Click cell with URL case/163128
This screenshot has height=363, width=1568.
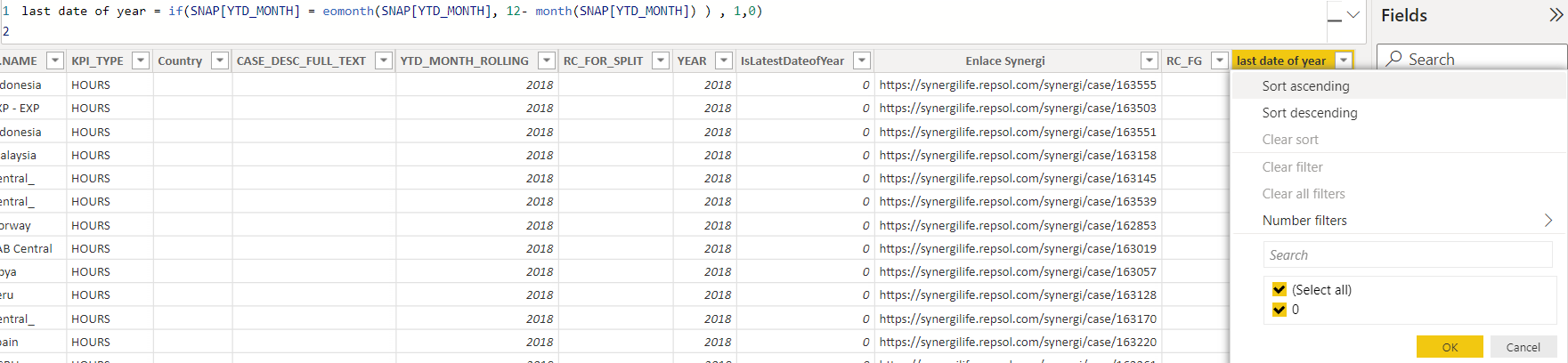[1018, 294]
